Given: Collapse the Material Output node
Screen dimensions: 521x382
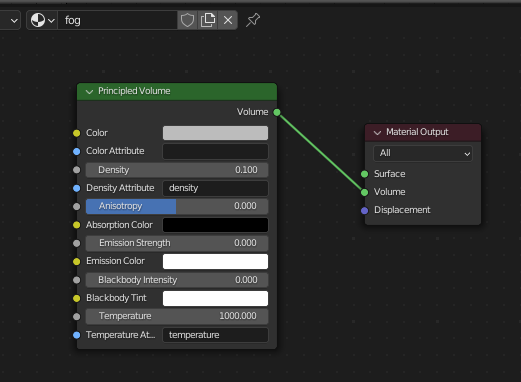Looking at the screenshot, I should [377, 133].
